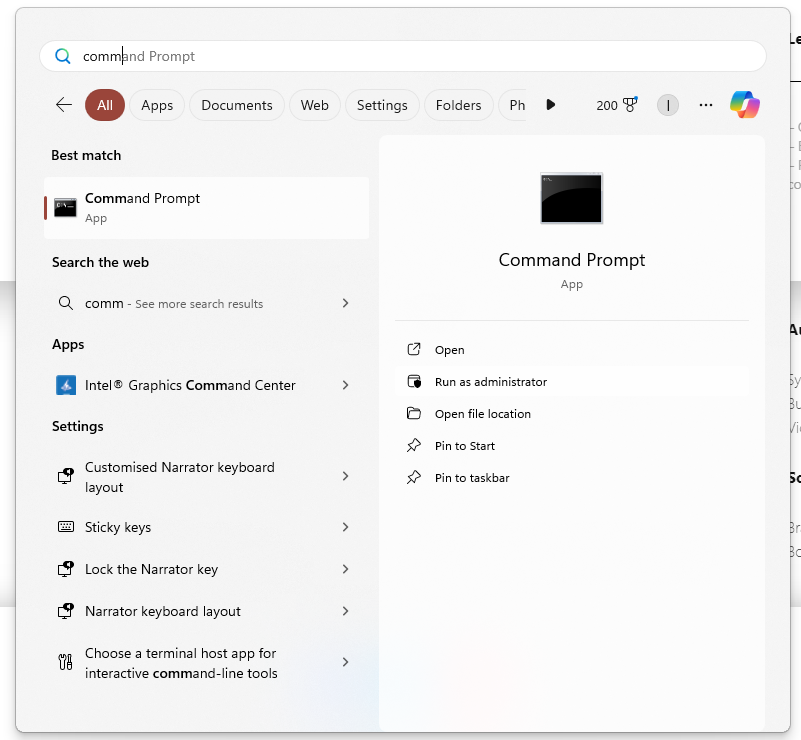Switch to the Apps filter tab

click(x=157, y=105)
